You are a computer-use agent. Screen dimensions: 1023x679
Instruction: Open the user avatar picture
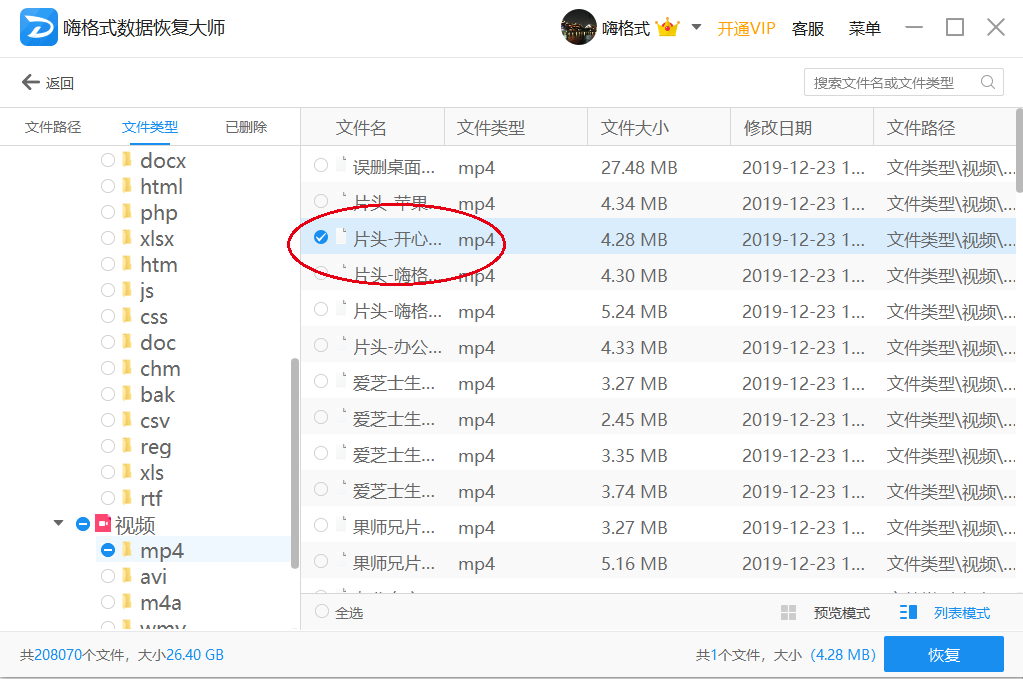point(578,27)
